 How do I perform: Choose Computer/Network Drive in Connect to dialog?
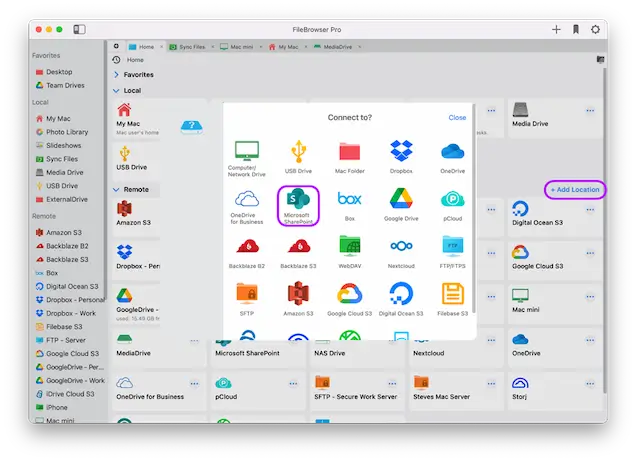[x=247, y=158]
